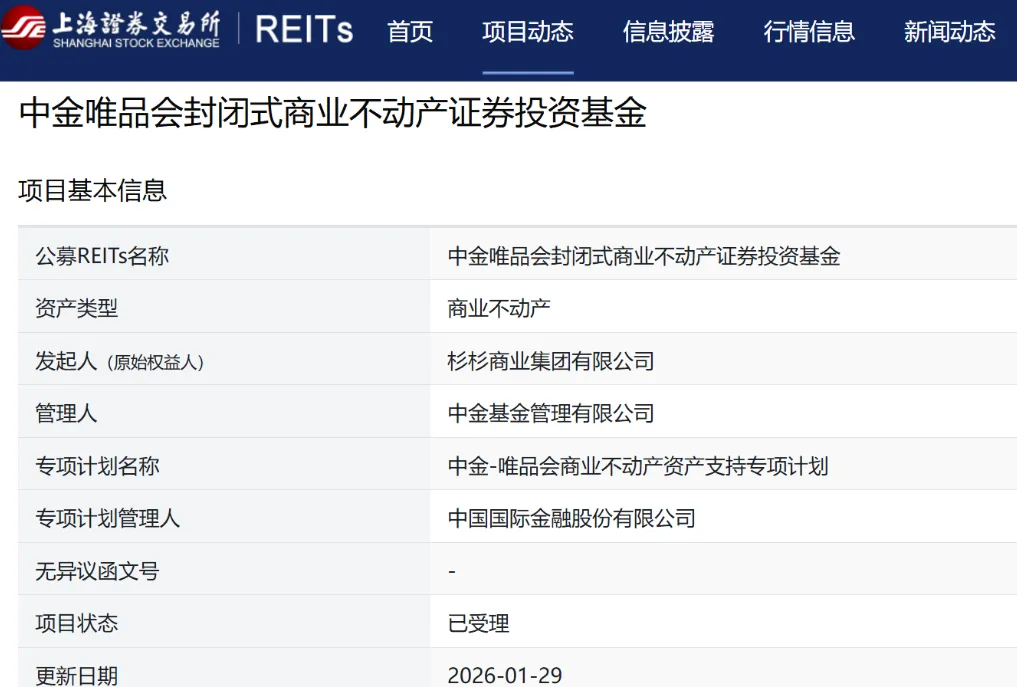Click the 商业不动产 value cell
1017x687 pixels.
click(x=723, y=308)
